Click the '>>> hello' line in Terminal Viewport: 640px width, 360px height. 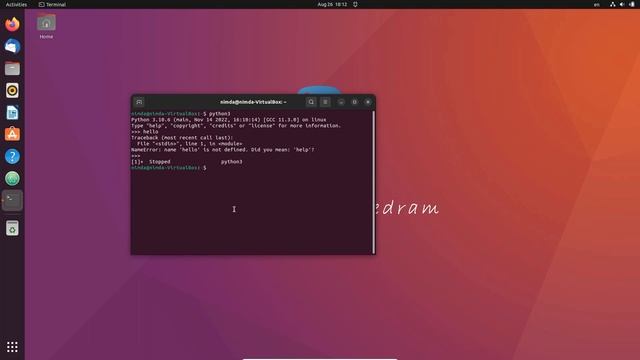point(144,132)
